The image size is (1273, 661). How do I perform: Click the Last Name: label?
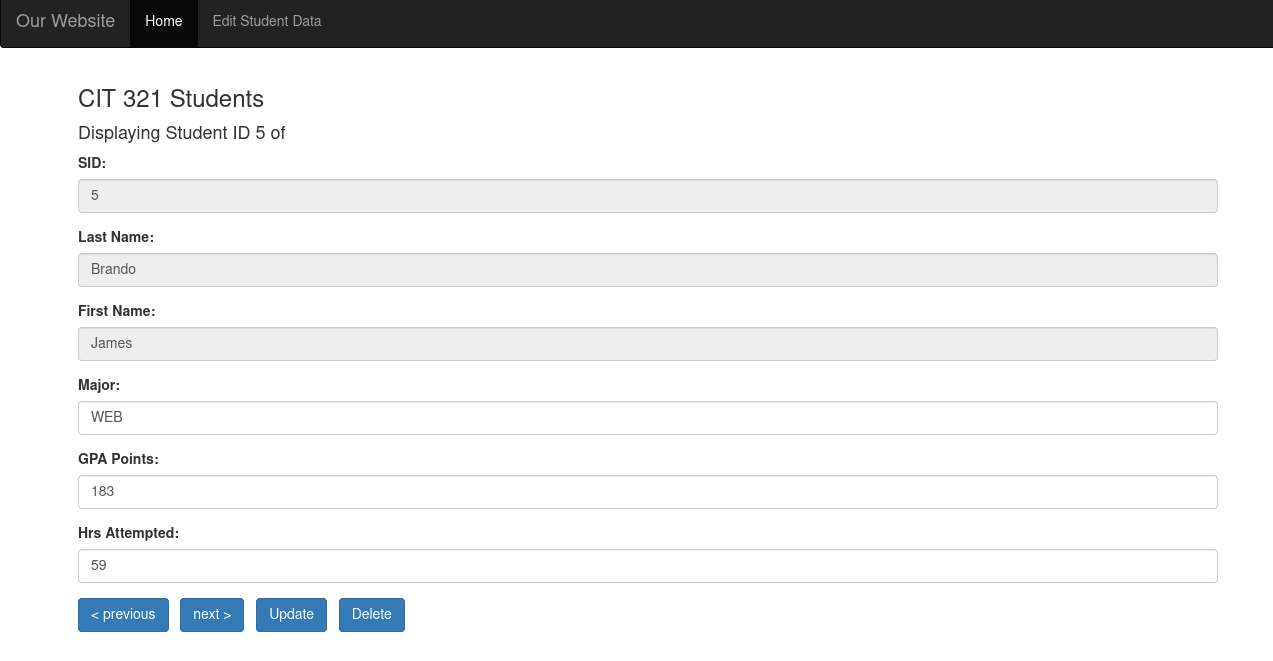point(116,237)
